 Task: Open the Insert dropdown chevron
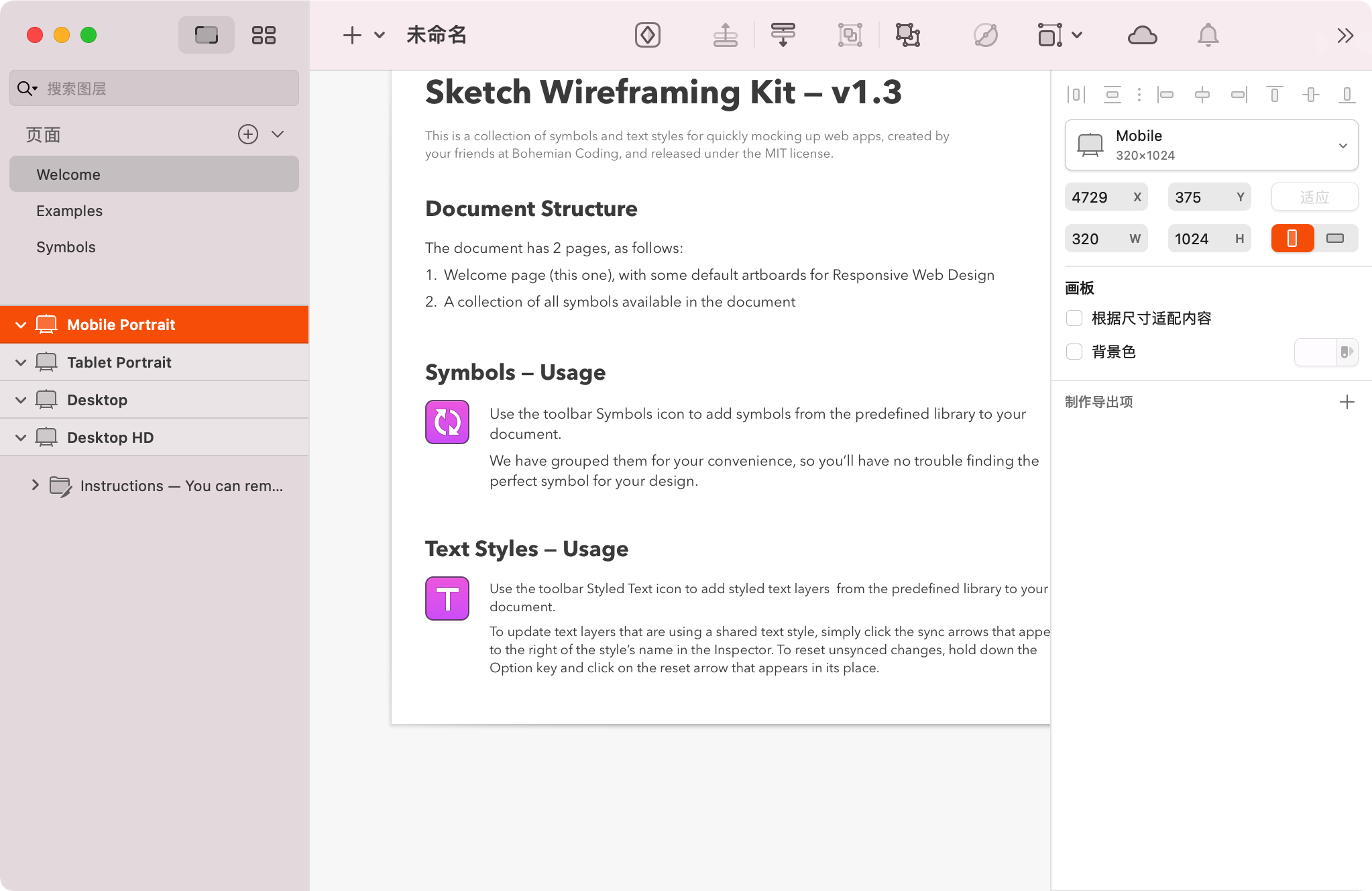click(x=380, y=35)
